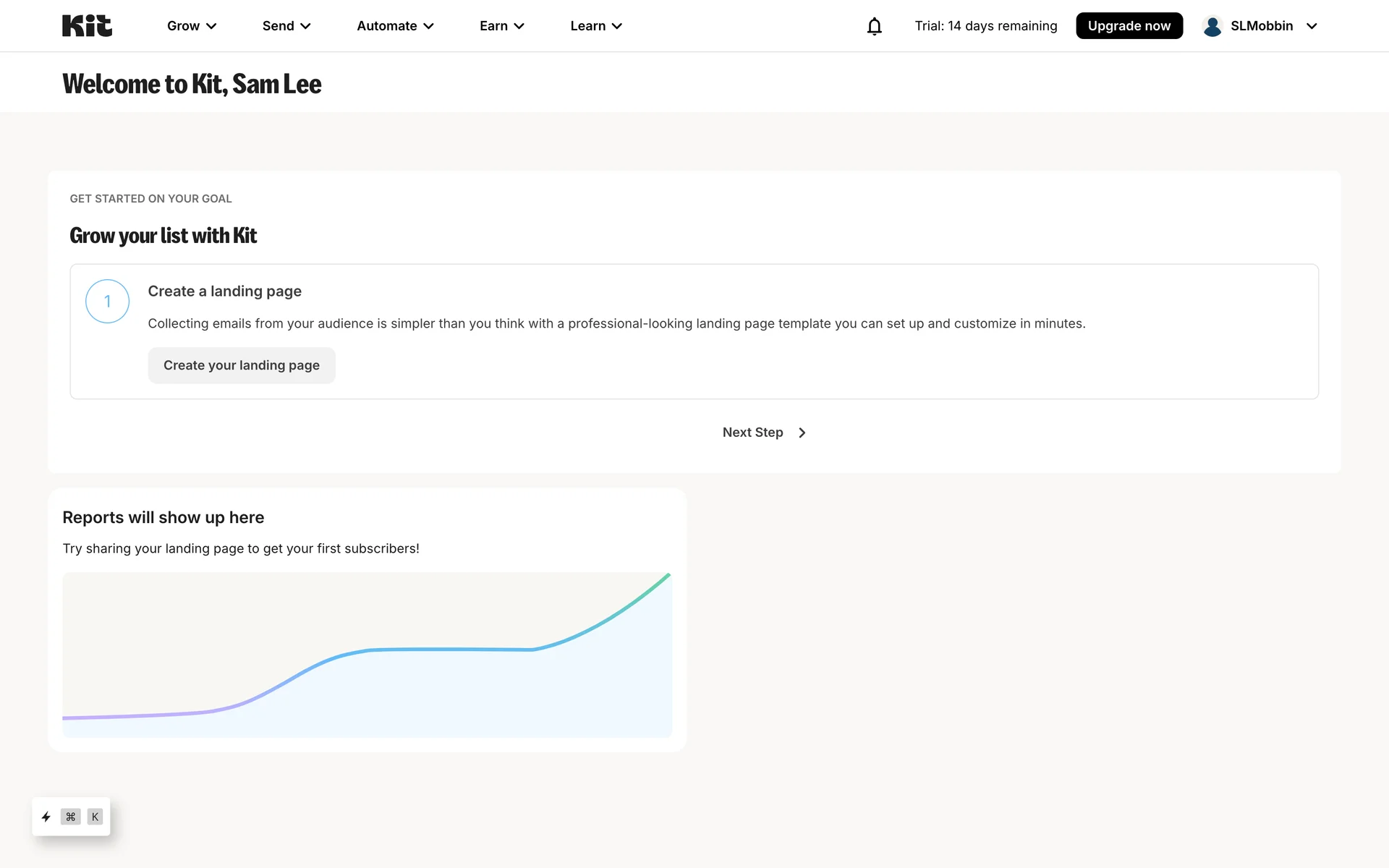1389x868 pixels.
Task: Click the command key icon
Action: (70, 817)
